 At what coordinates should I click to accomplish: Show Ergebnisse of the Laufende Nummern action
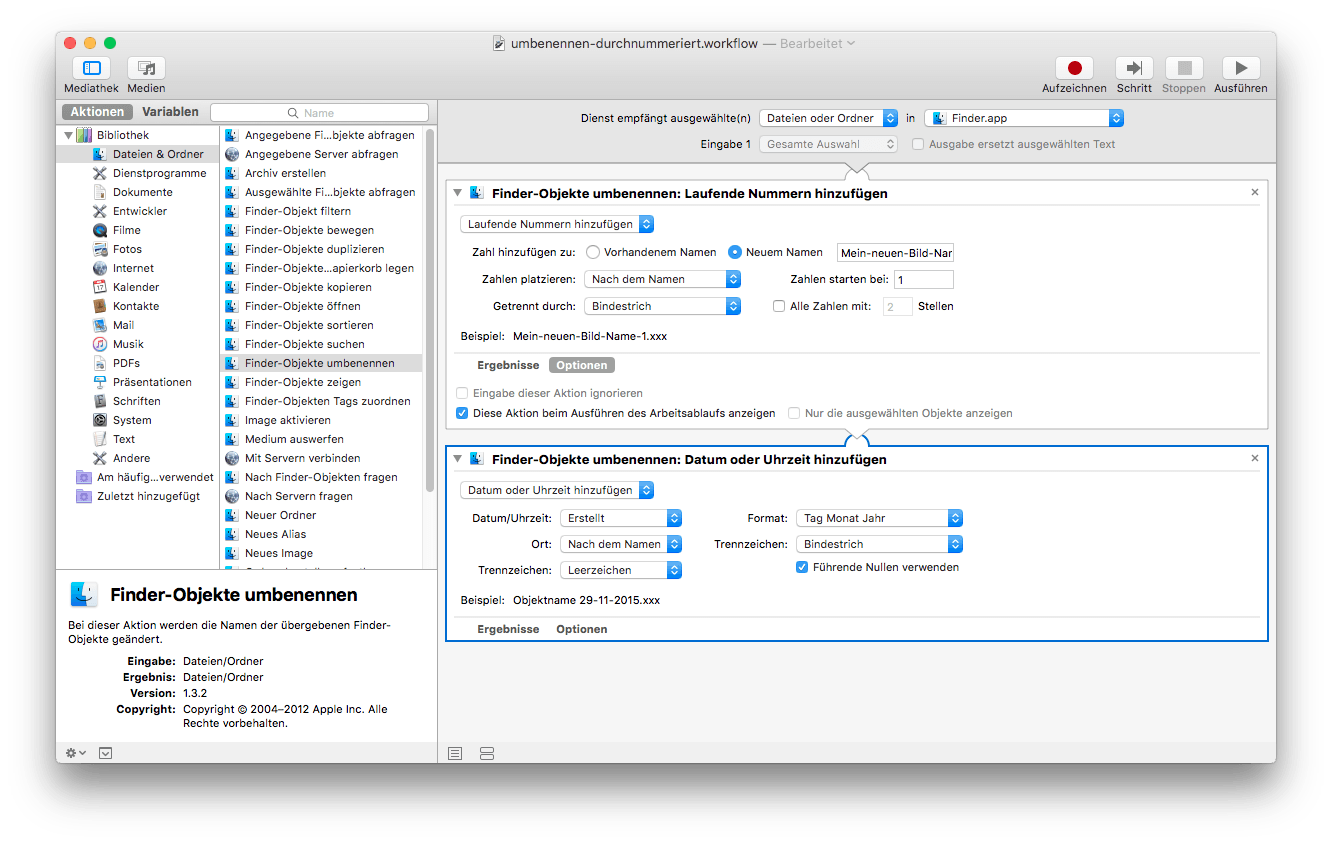(x=508, y=365)
